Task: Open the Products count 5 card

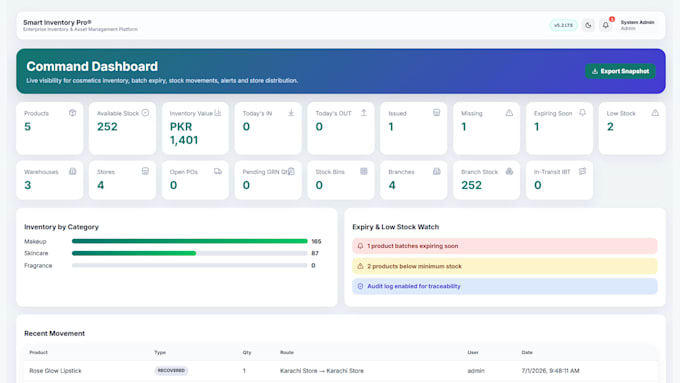Action: [49, 128]
